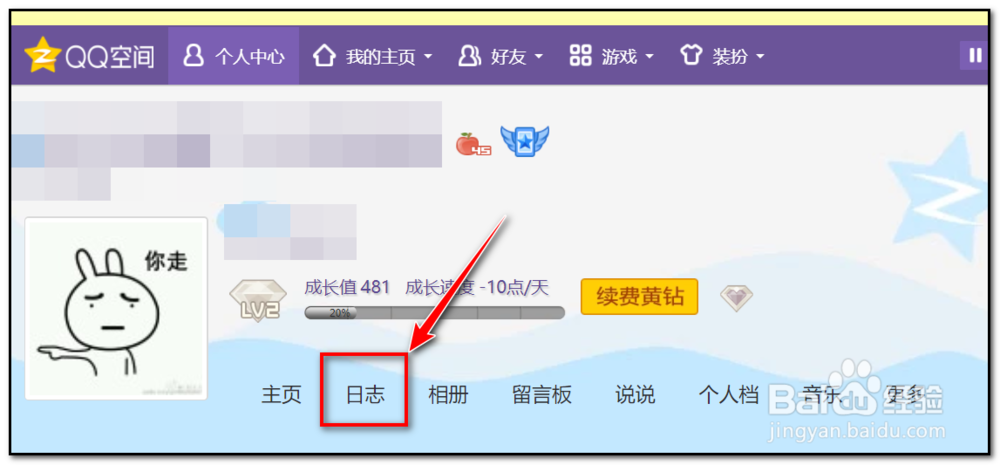Open the 留言板 tab
The width and height of the screenshot is (1000, 465).
click(542, 395)
